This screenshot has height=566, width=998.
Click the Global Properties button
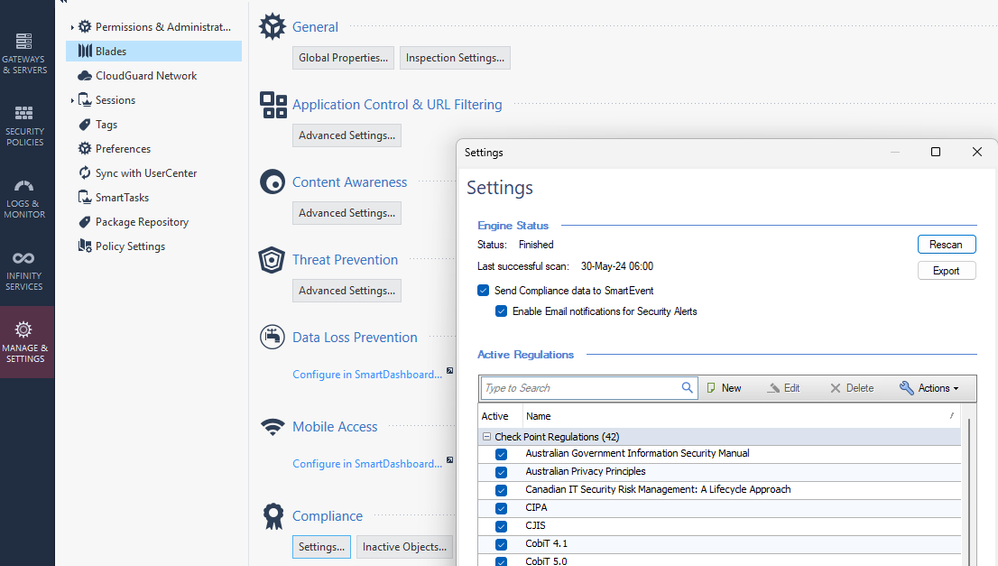click(343, 58)
